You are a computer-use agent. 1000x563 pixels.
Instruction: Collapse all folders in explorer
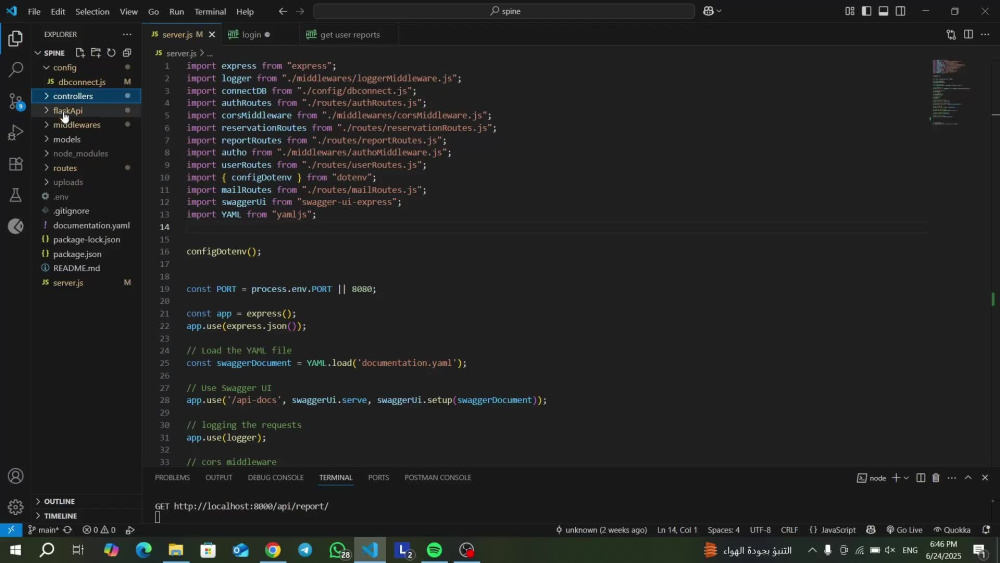click(127, 53)
